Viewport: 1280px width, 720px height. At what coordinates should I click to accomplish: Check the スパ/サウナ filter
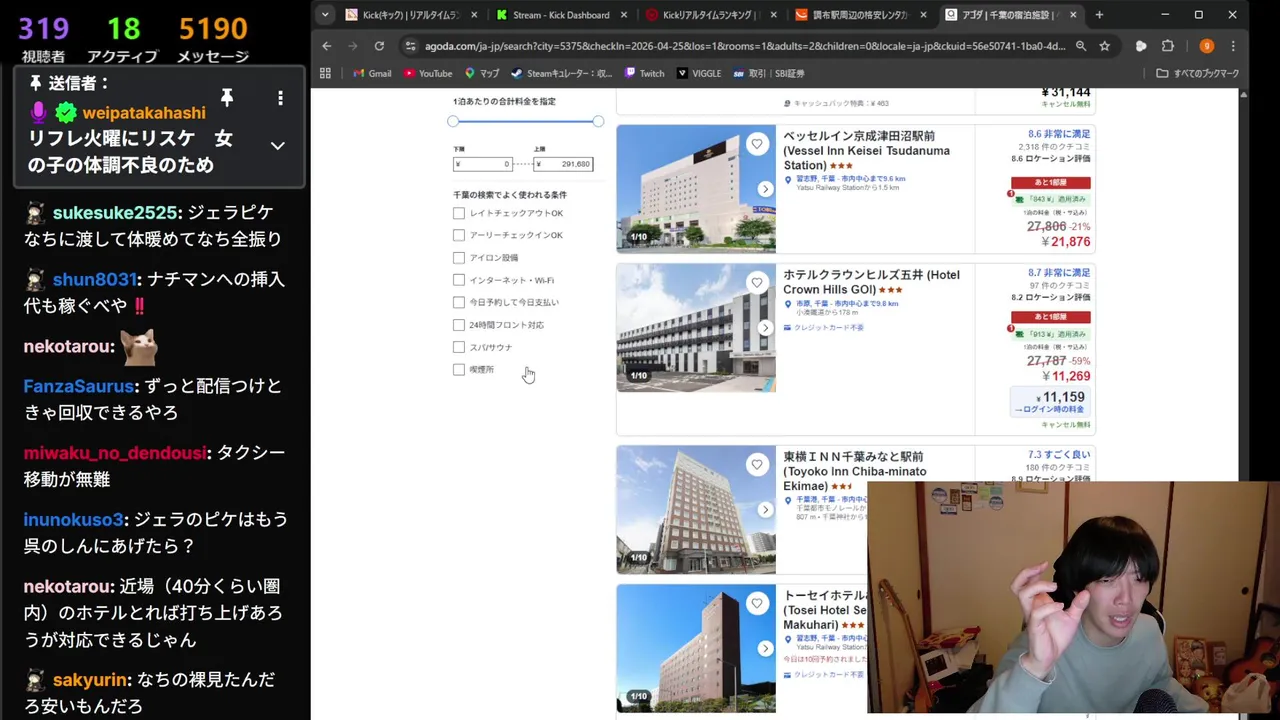(459, 347)
